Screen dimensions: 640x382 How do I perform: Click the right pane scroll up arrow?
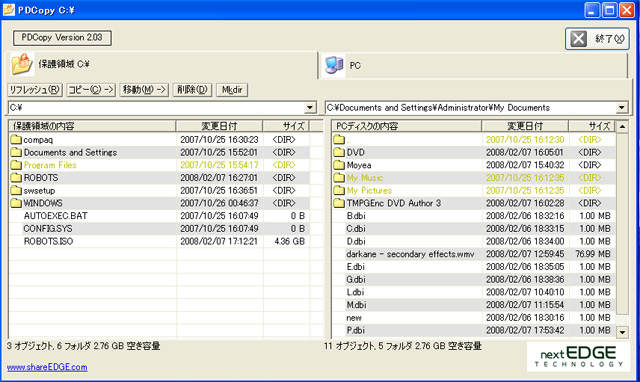(x=622, y=127)
